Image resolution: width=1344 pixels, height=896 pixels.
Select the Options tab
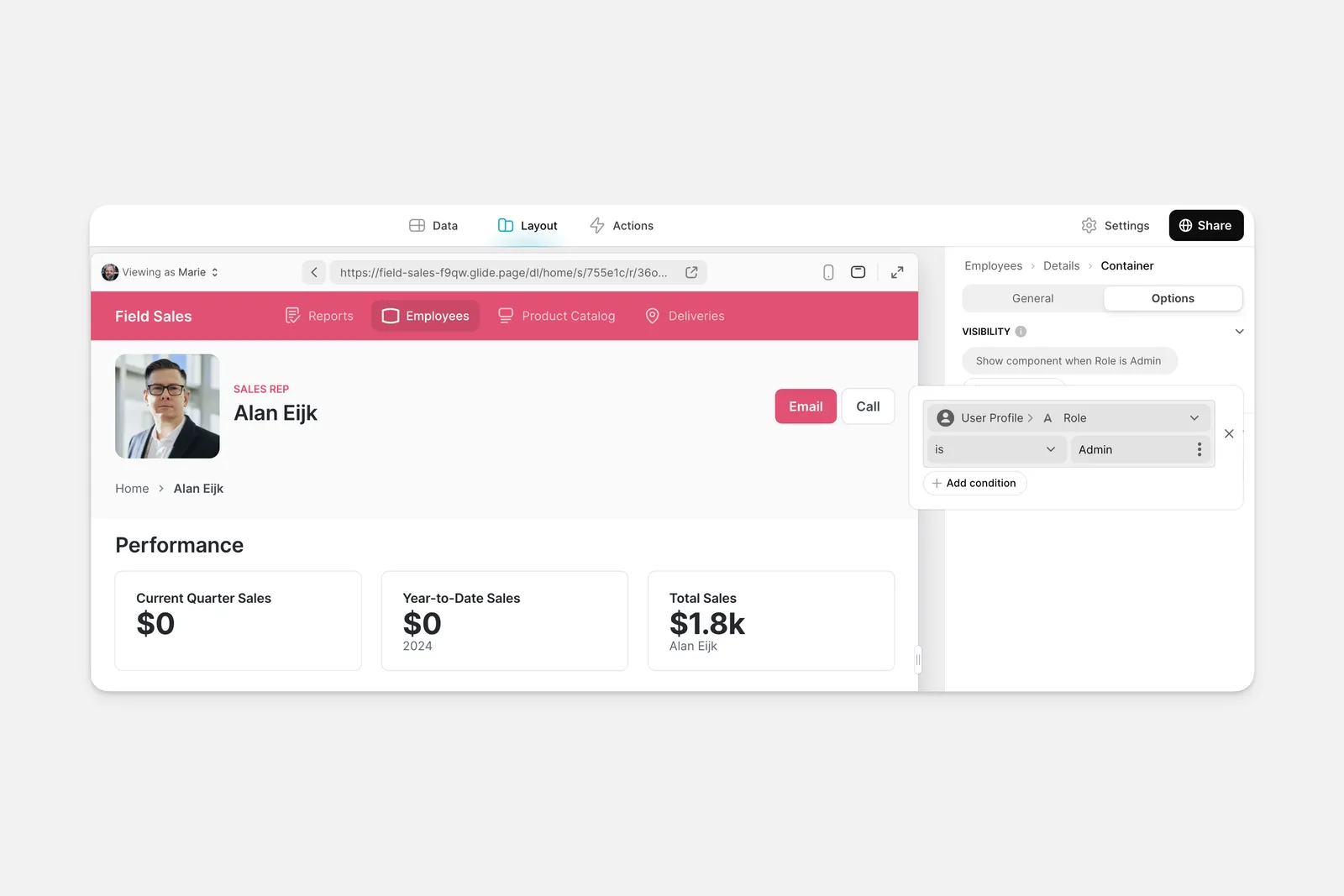point(1173,298)
